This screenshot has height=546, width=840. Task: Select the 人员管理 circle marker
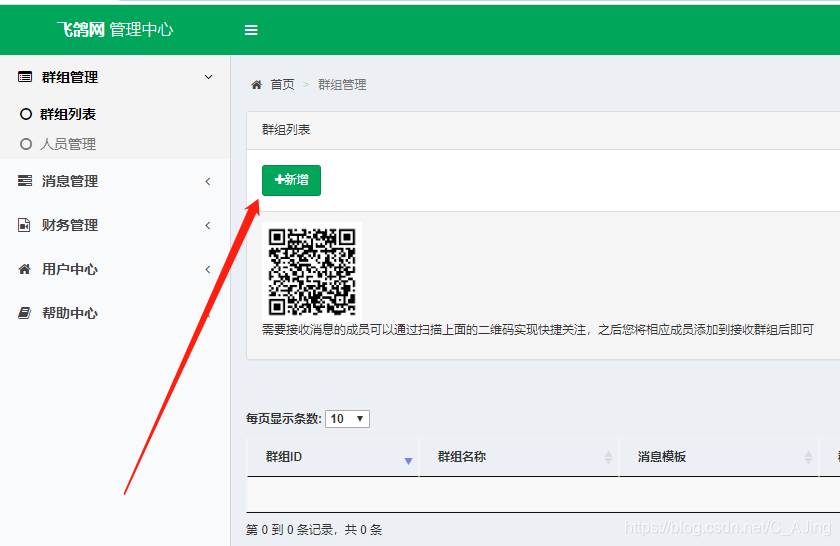(x=26, y=144)
